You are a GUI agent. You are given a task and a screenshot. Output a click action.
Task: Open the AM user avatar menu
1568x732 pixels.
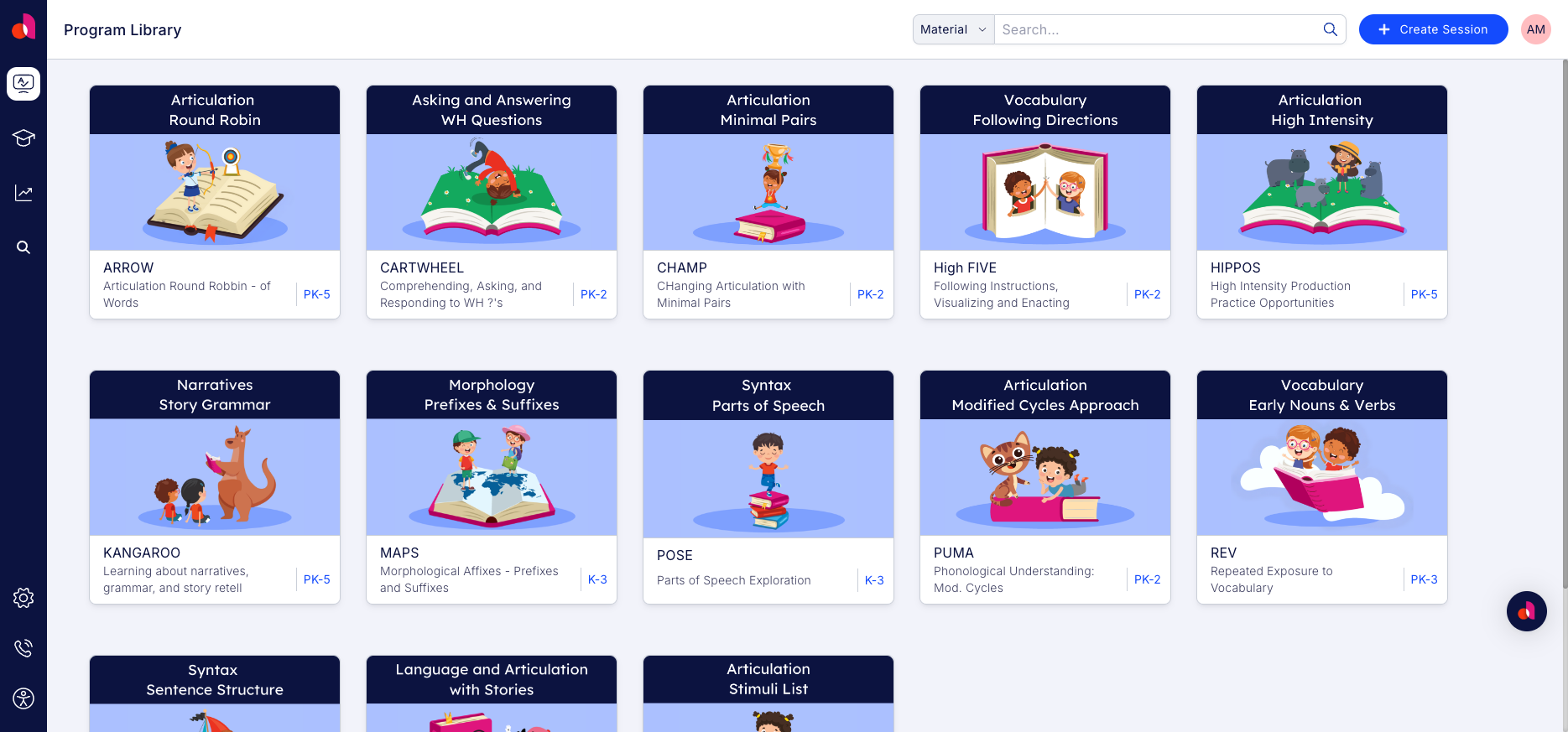click(x=1535, y=29)
